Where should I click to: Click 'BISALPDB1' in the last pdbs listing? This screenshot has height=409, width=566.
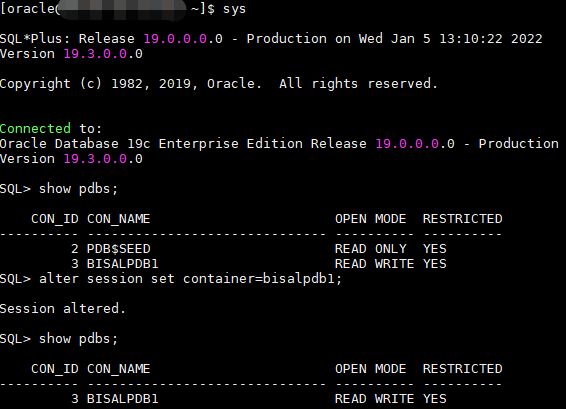coord(123,399)
